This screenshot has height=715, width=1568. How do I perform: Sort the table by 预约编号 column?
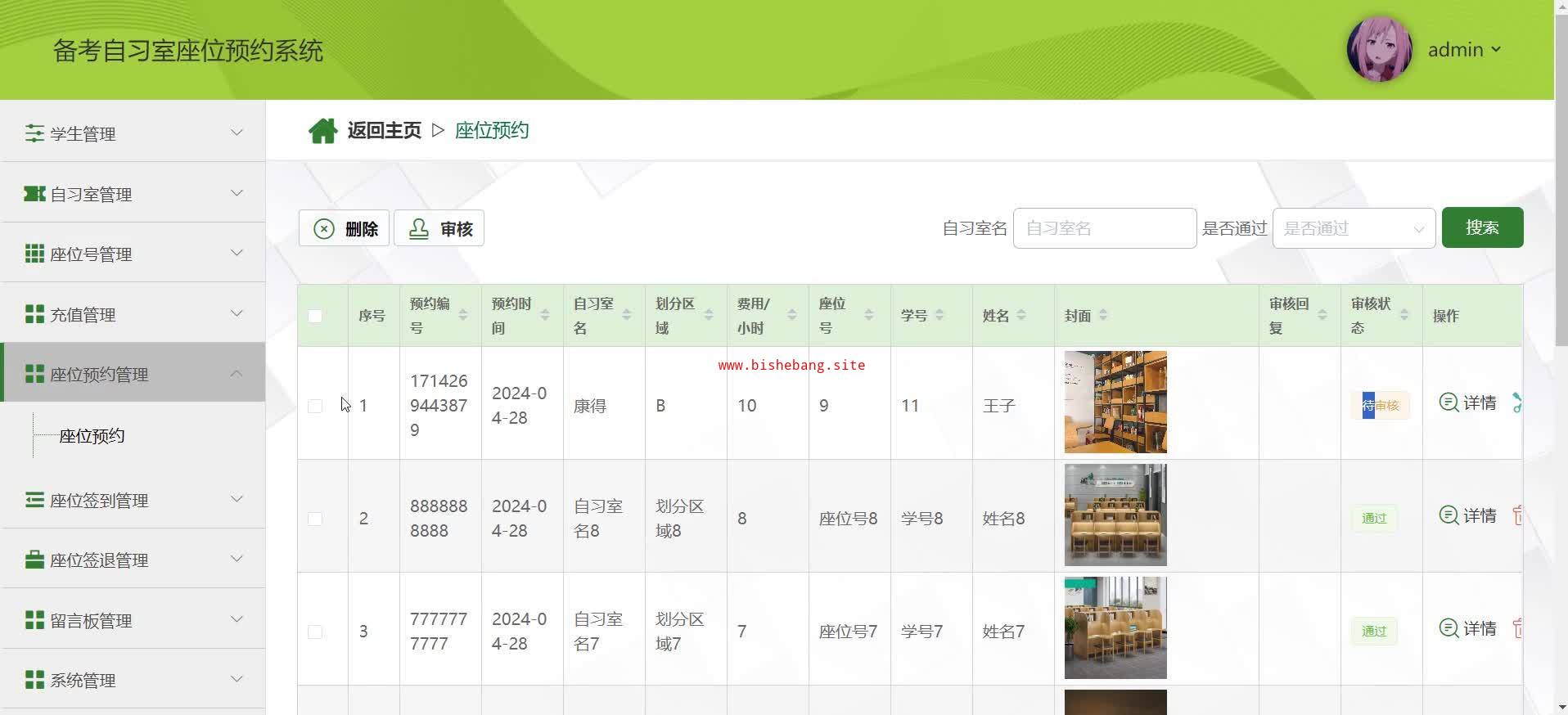pyautogui.click(x=463, y=316)
